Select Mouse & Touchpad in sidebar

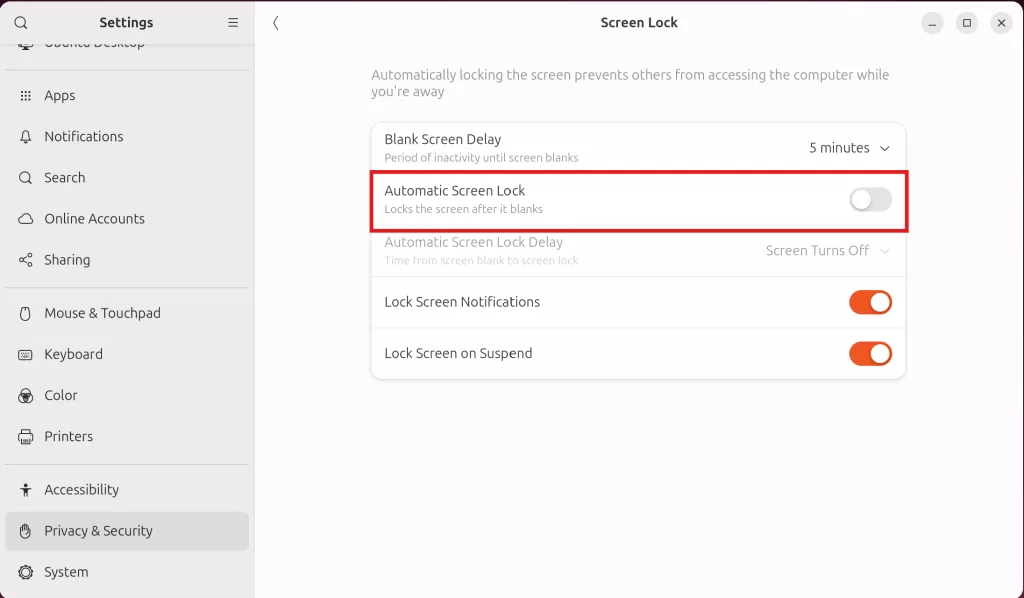[x=102, y=313]
